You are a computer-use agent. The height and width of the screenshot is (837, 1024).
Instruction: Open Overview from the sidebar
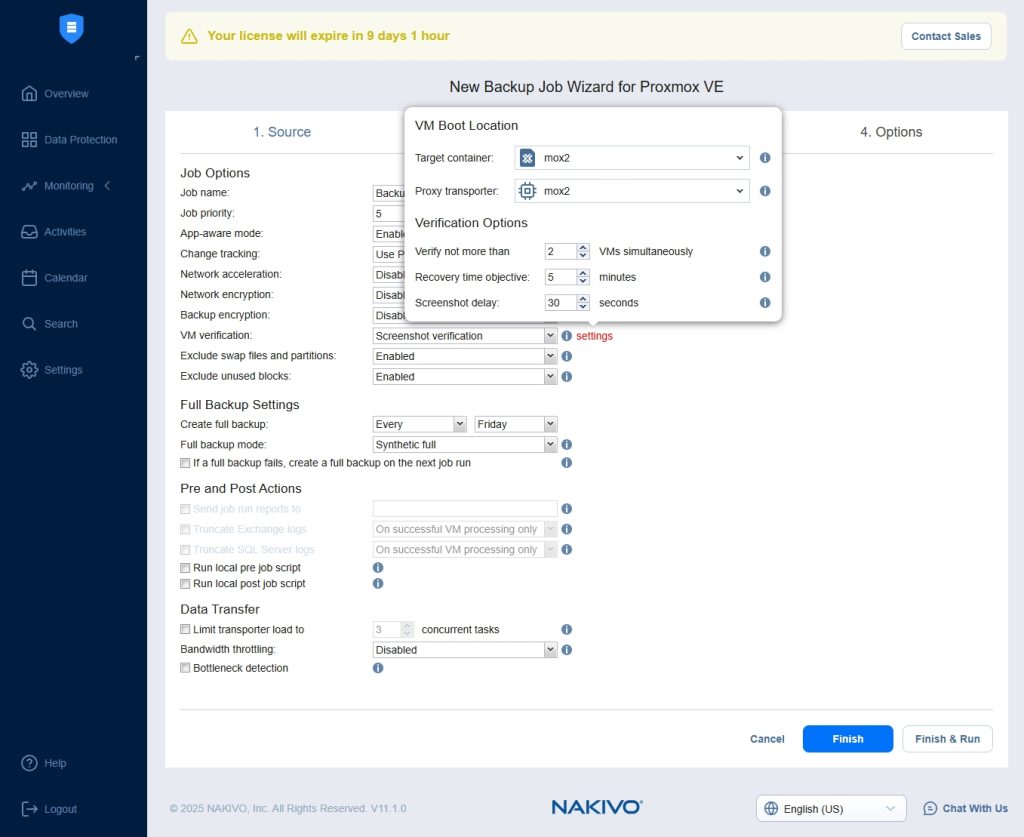[66, 94]
